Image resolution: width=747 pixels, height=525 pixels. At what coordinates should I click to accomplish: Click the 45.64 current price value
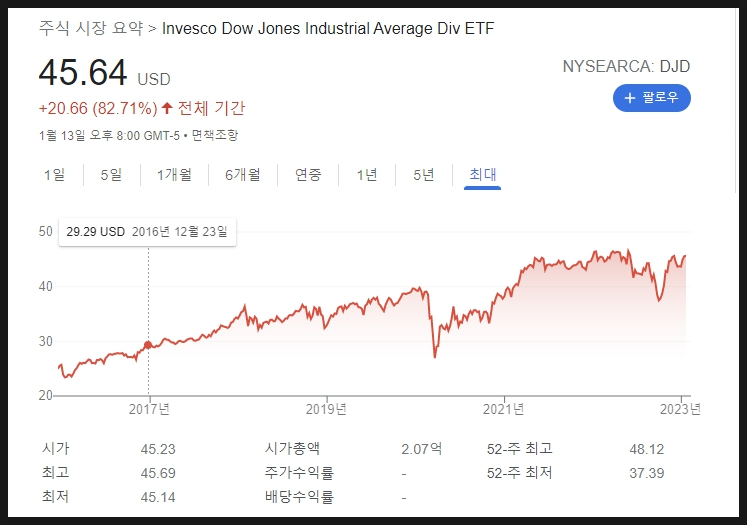(x=83, y=73)
